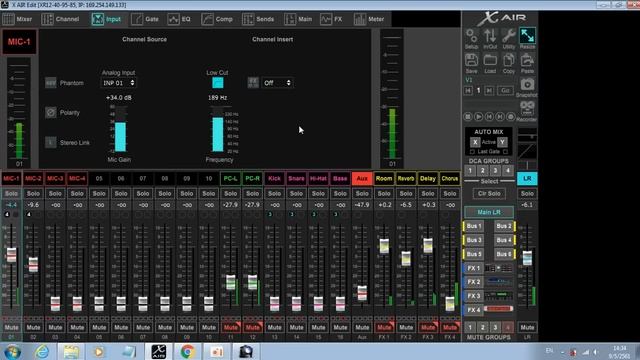
Task: Select DCA Group 2
Action: click(482, 171)
